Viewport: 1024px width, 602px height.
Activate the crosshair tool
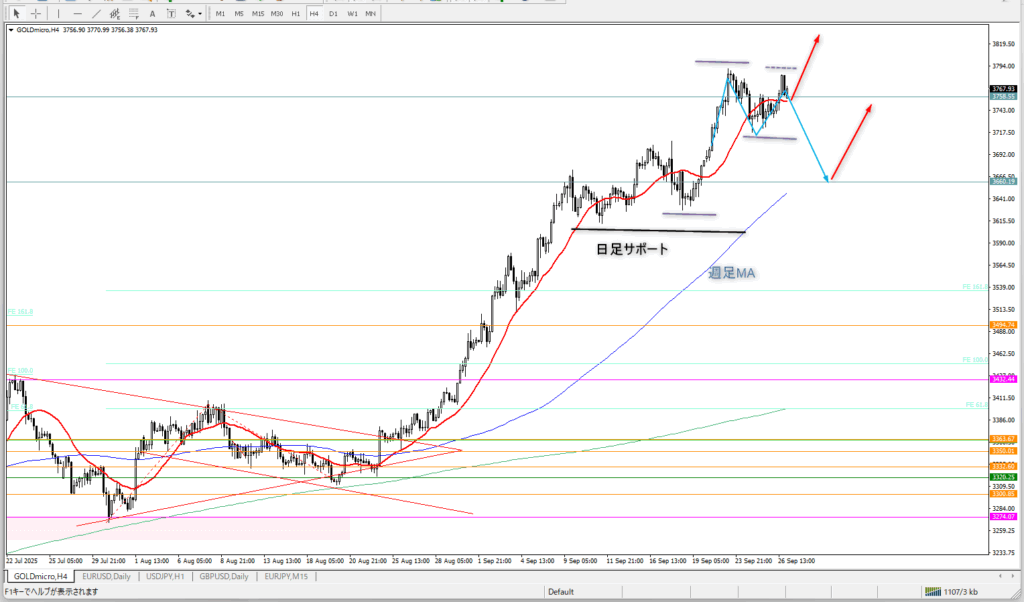coord(36,13)
